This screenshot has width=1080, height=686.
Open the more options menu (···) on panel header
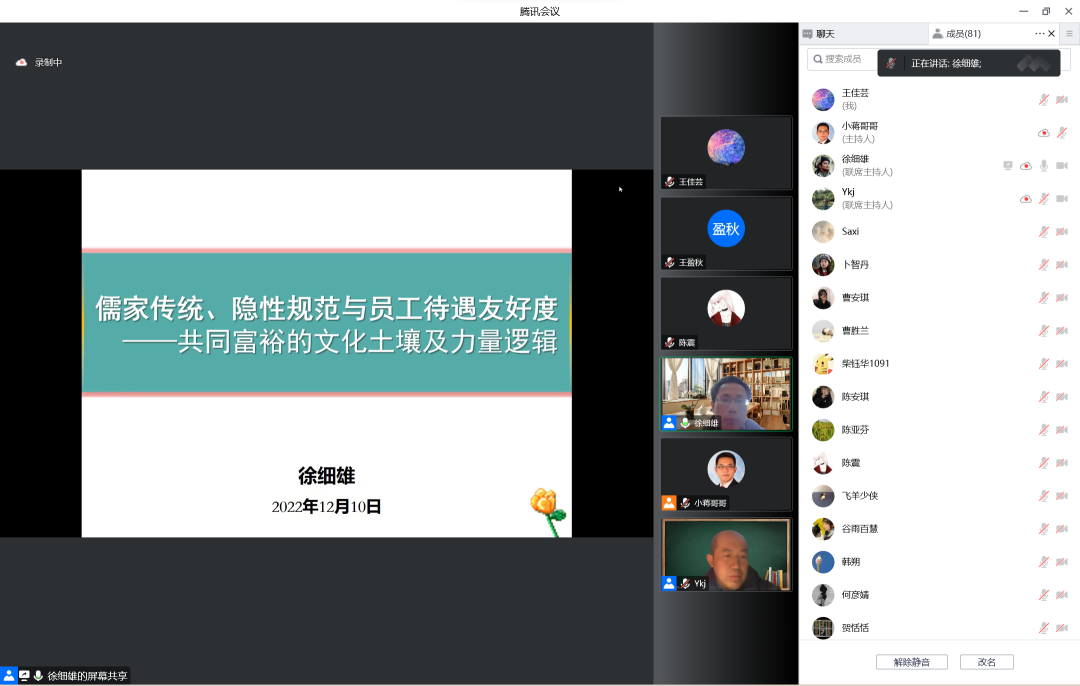(1038, 32)
